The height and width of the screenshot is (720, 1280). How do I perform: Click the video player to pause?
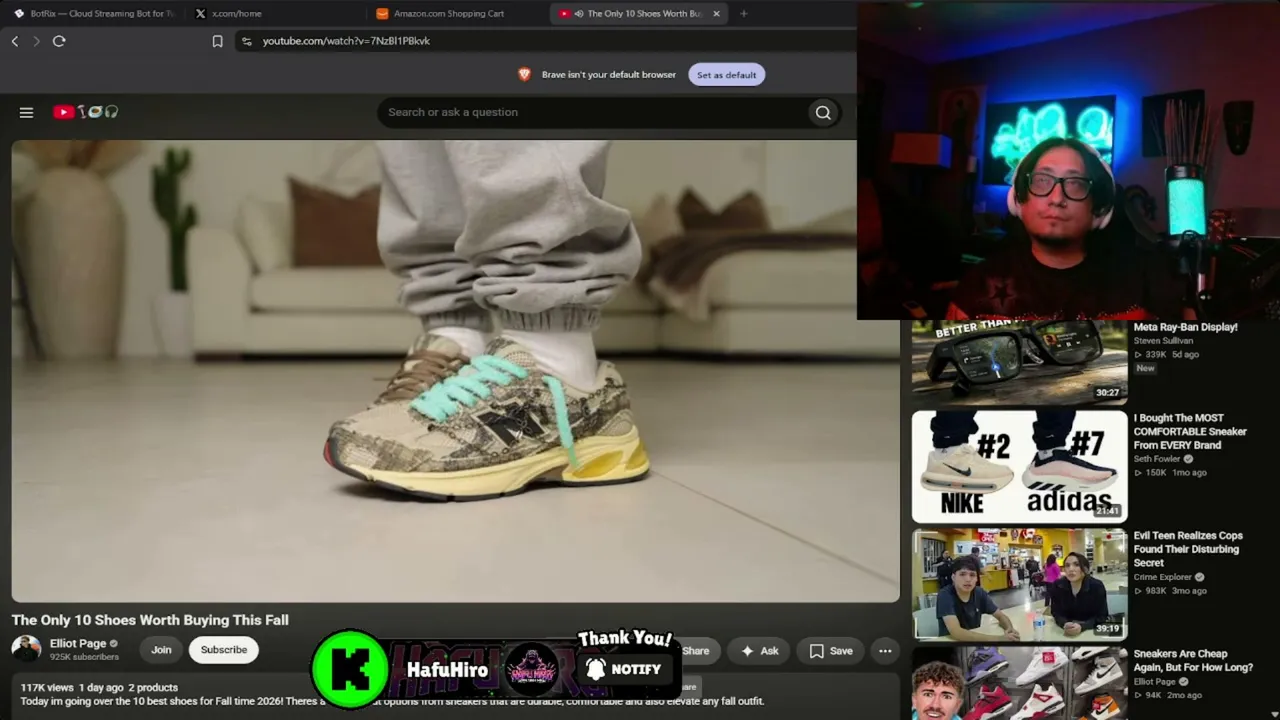(x=455, y=371)
